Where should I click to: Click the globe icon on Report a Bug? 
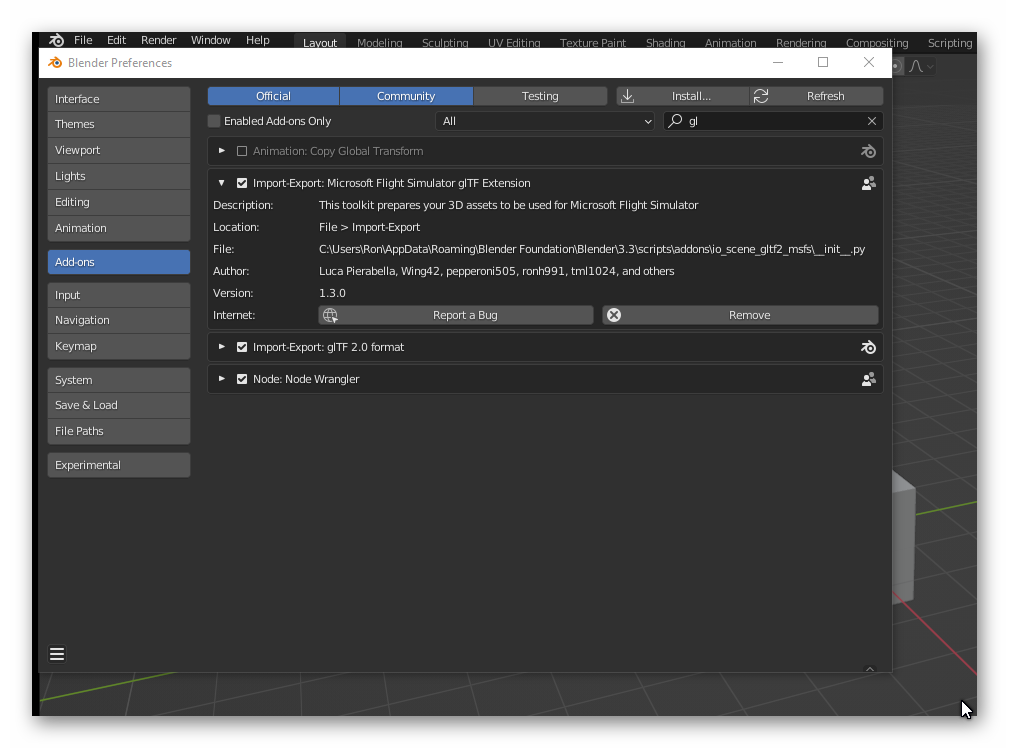click(x=330, y=315)
